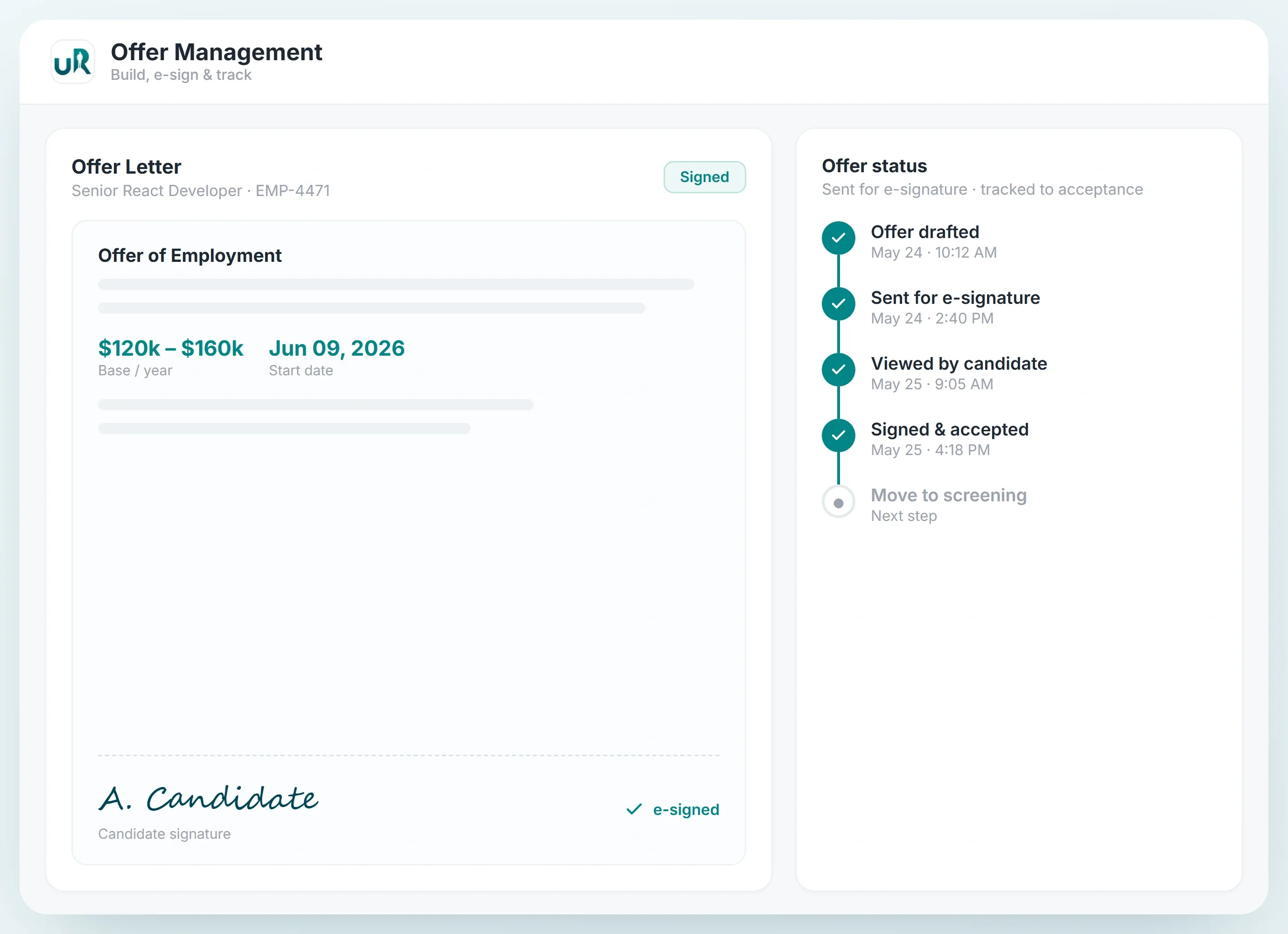This screenshot has width=1288, height=934.
Task: Click the Signed status badge
Action: (x=704, y=177)
